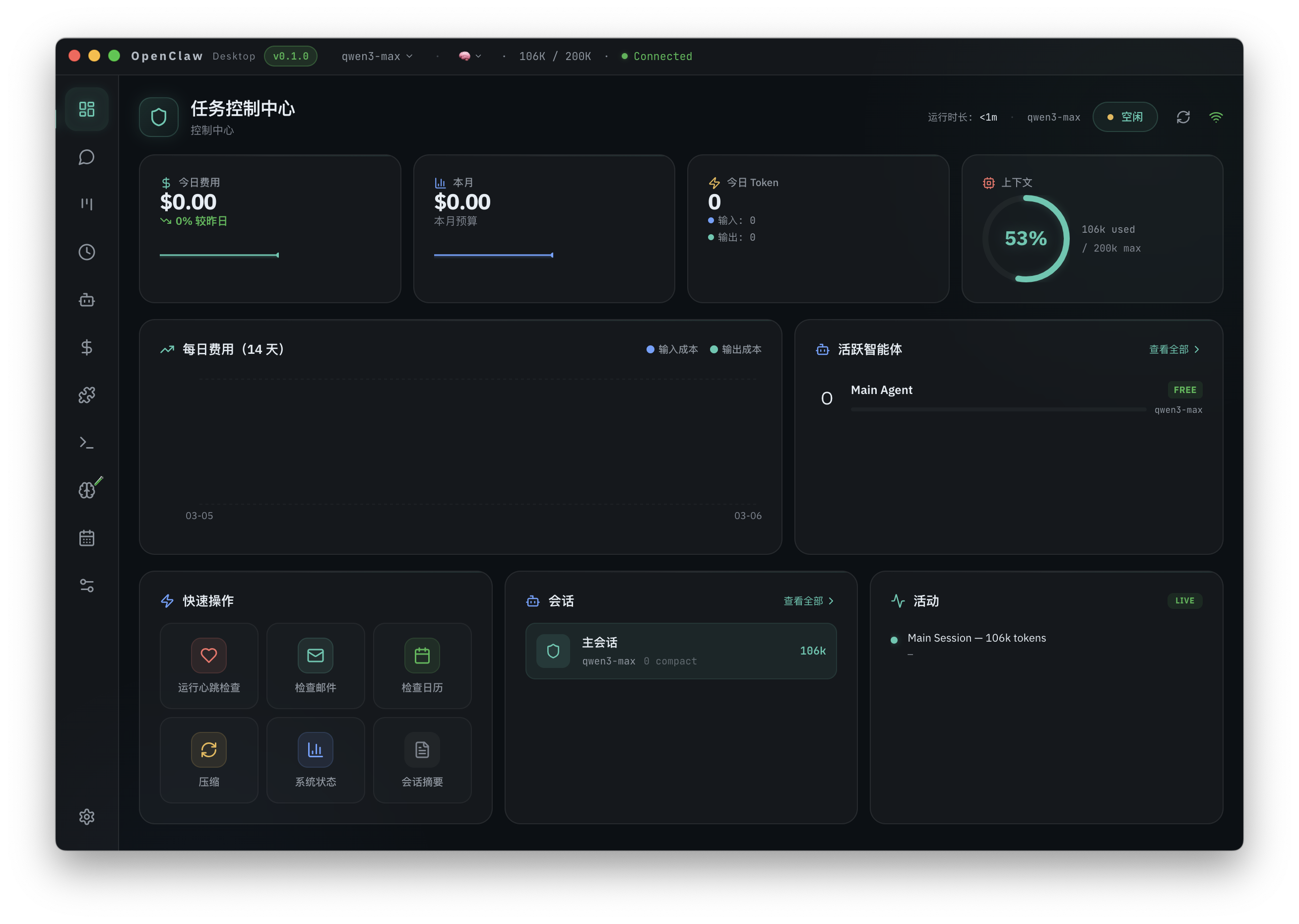Click the 空闲 status pill
1299x924 pixels.
[1124, 117]
